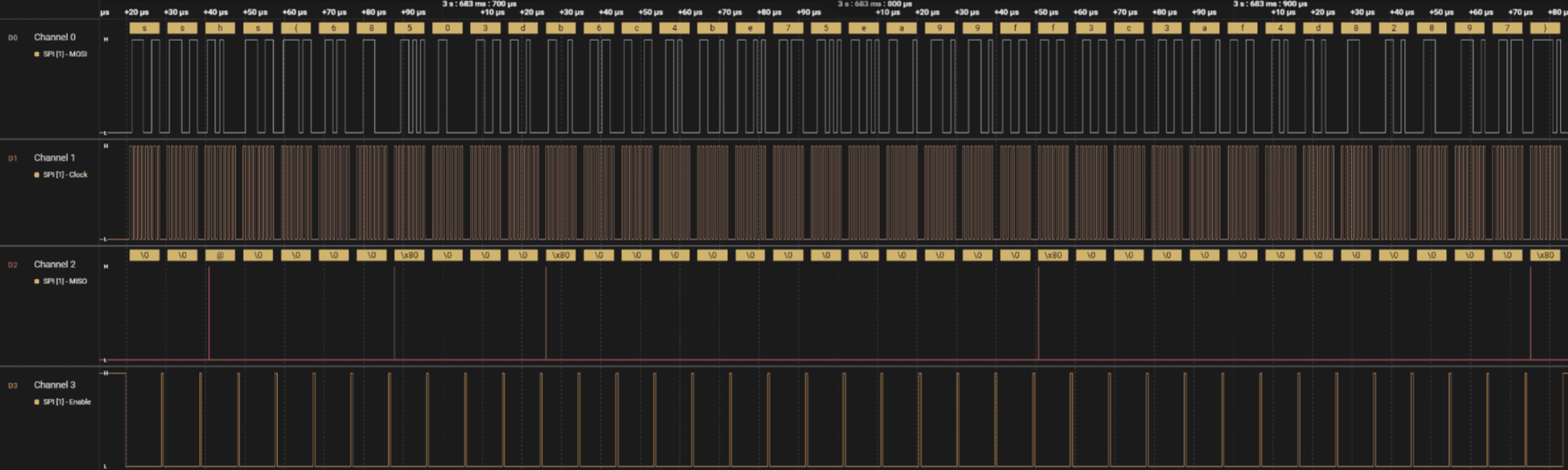Select the decoded '@' bubble on MISO

220,256
